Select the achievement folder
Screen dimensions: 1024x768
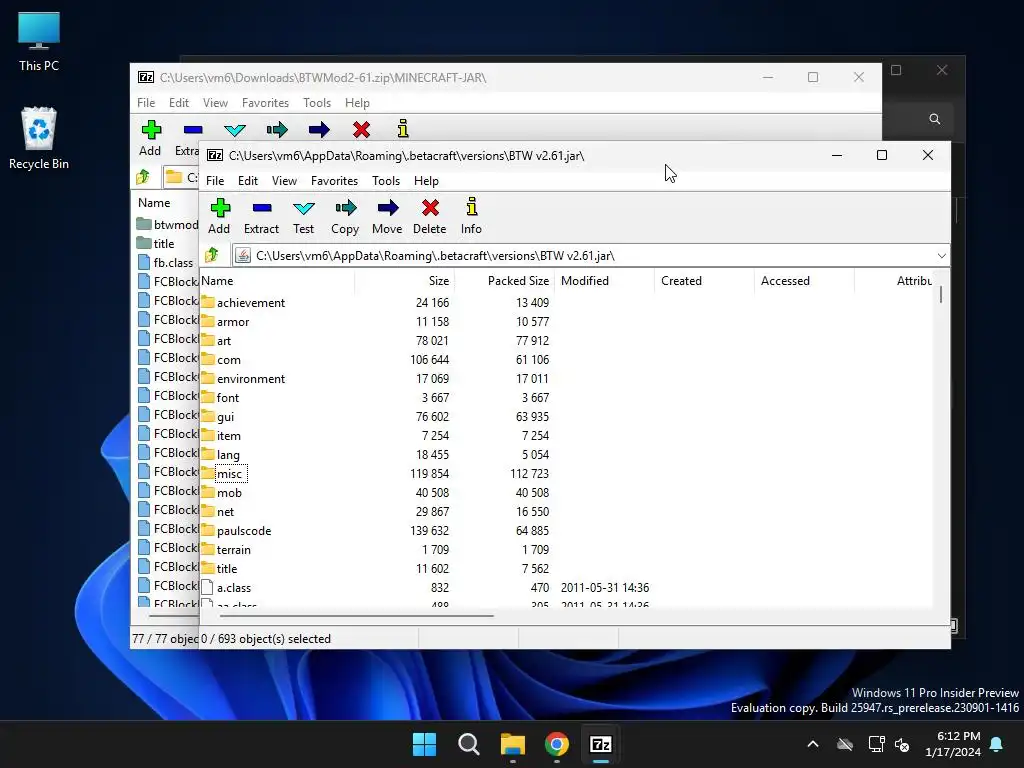click(x=251, y=303)
